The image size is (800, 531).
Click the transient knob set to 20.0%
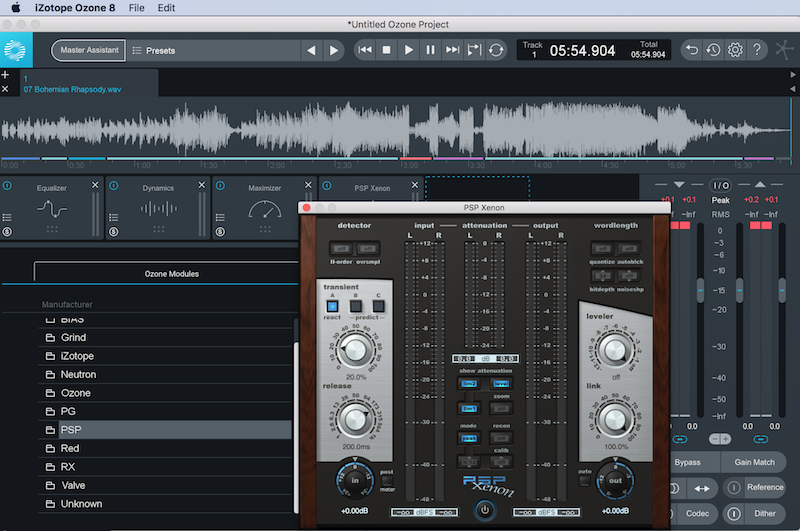pyautogui.click(x=355, y=350)
